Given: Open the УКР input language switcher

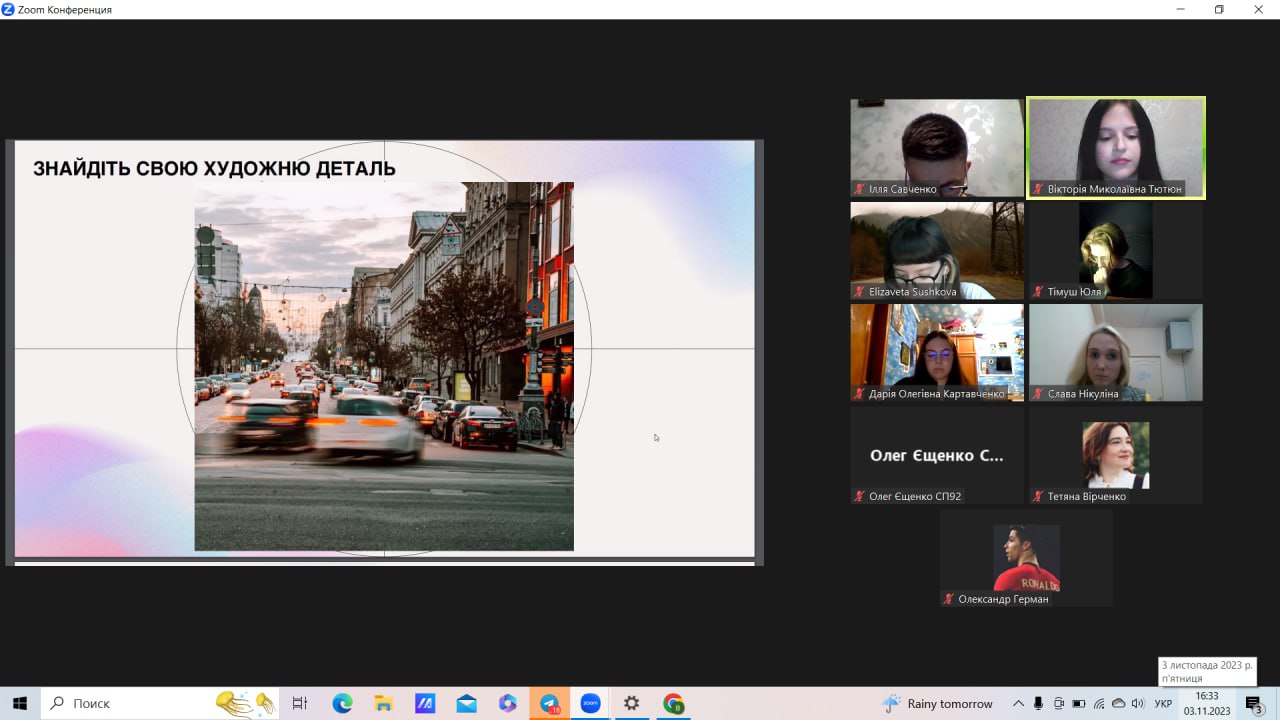Looking at the screenshot, I should click(1163, 703).
